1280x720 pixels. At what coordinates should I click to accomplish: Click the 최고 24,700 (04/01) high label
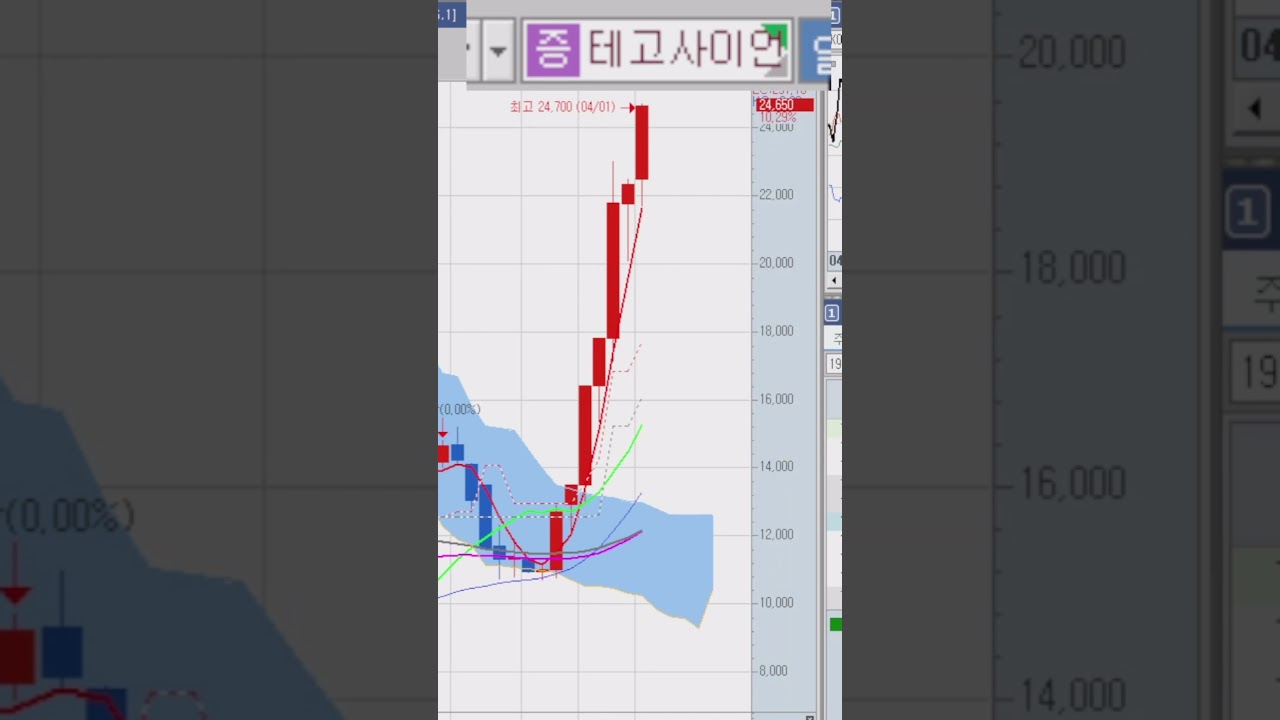coord(562,107)
